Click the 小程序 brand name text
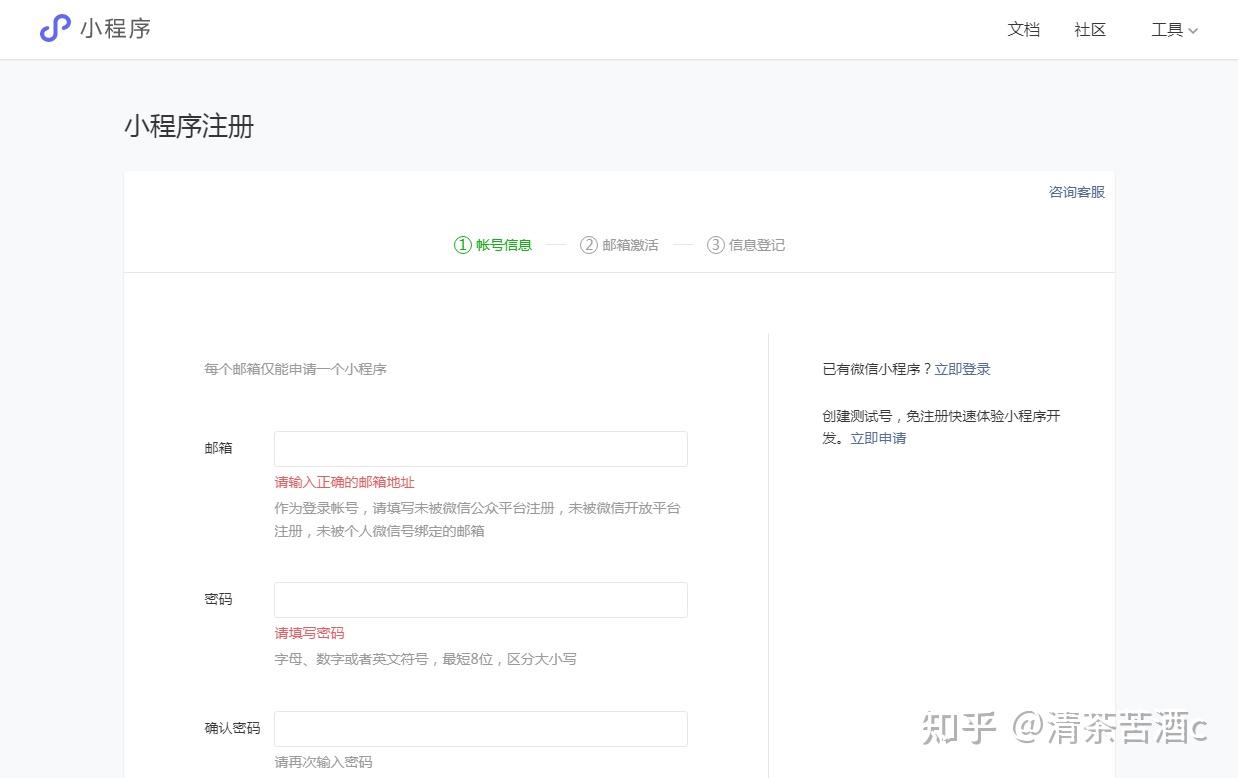The height and width of the screenshot is (778, 1238). pos(116,29)
